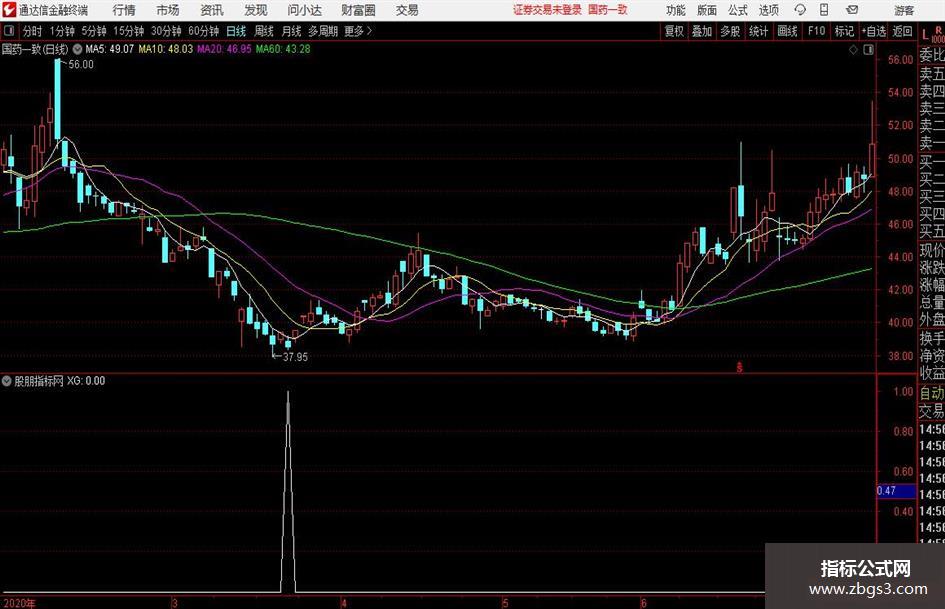Switch to 15分钟 chart period

(128, 31)
